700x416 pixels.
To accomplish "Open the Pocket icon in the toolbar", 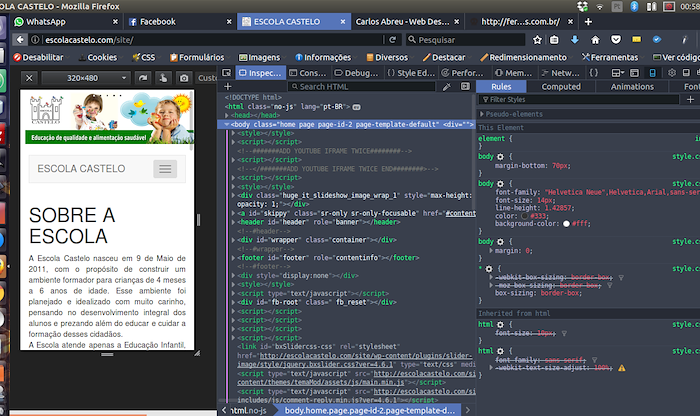I will (x=616, y=40).
